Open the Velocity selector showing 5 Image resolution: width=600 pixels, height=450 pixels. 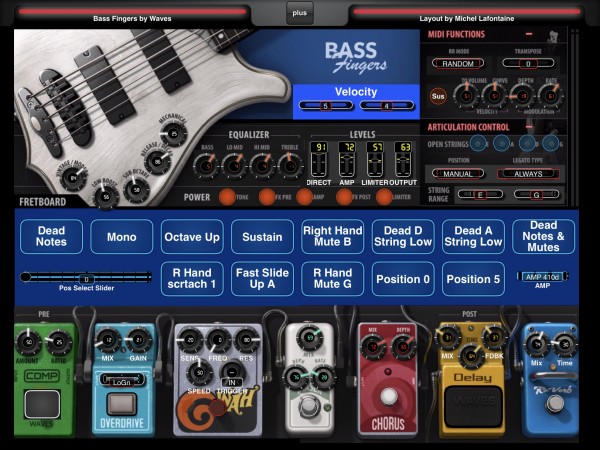point(326,106)
